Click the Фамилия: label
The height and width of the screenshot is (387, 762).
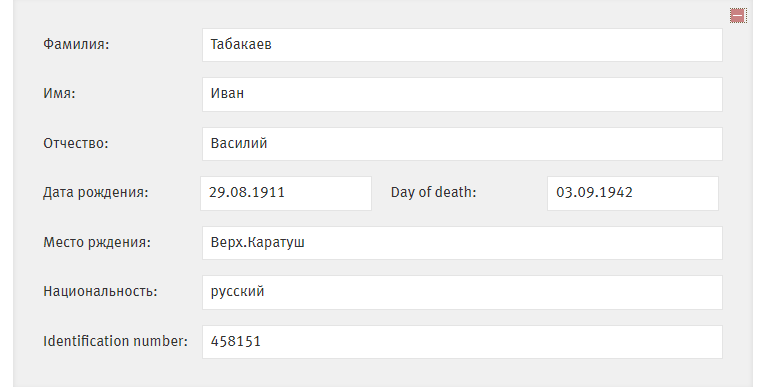(x=76, y=44)
